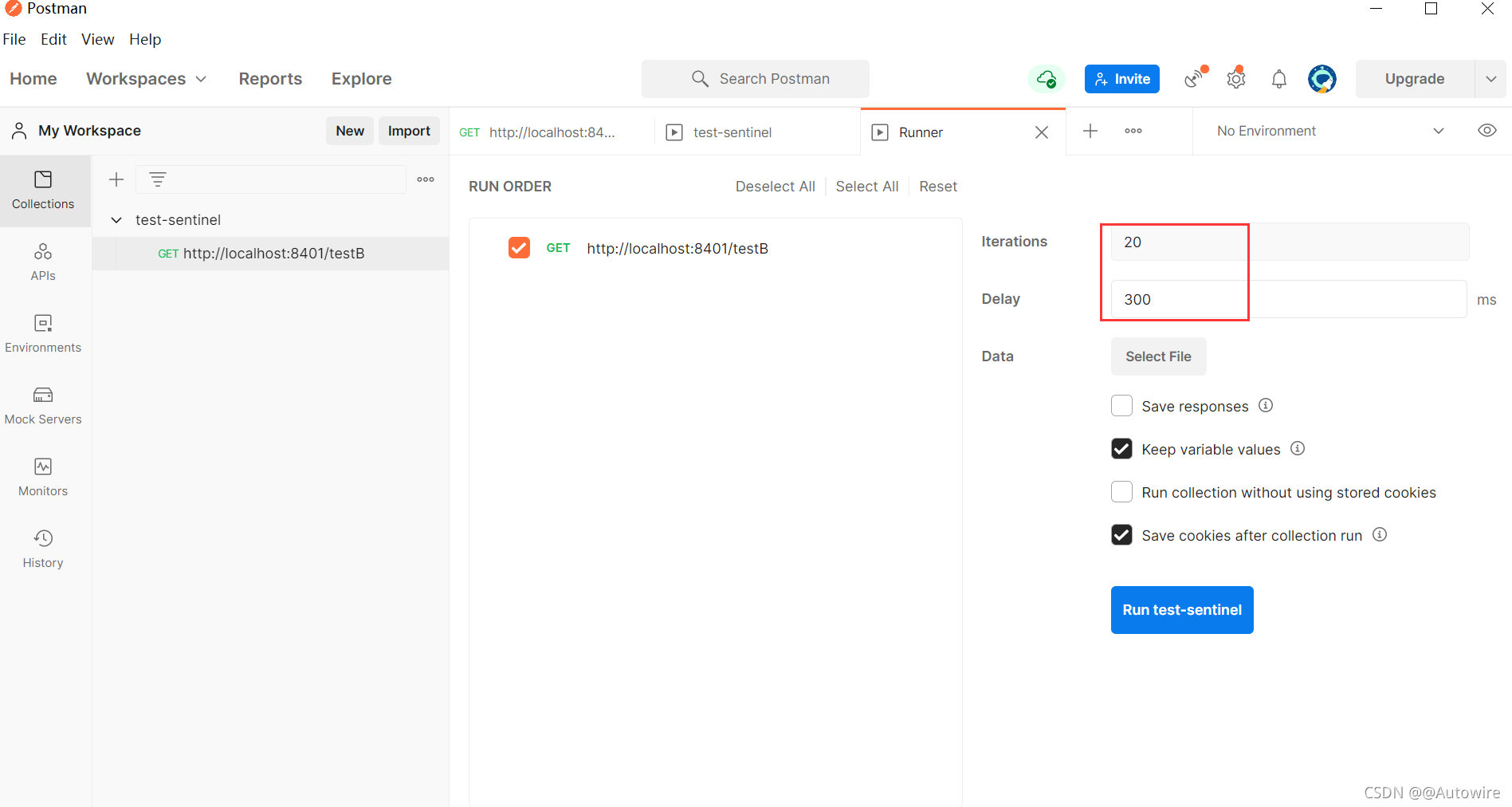Open the File menu

14,39
